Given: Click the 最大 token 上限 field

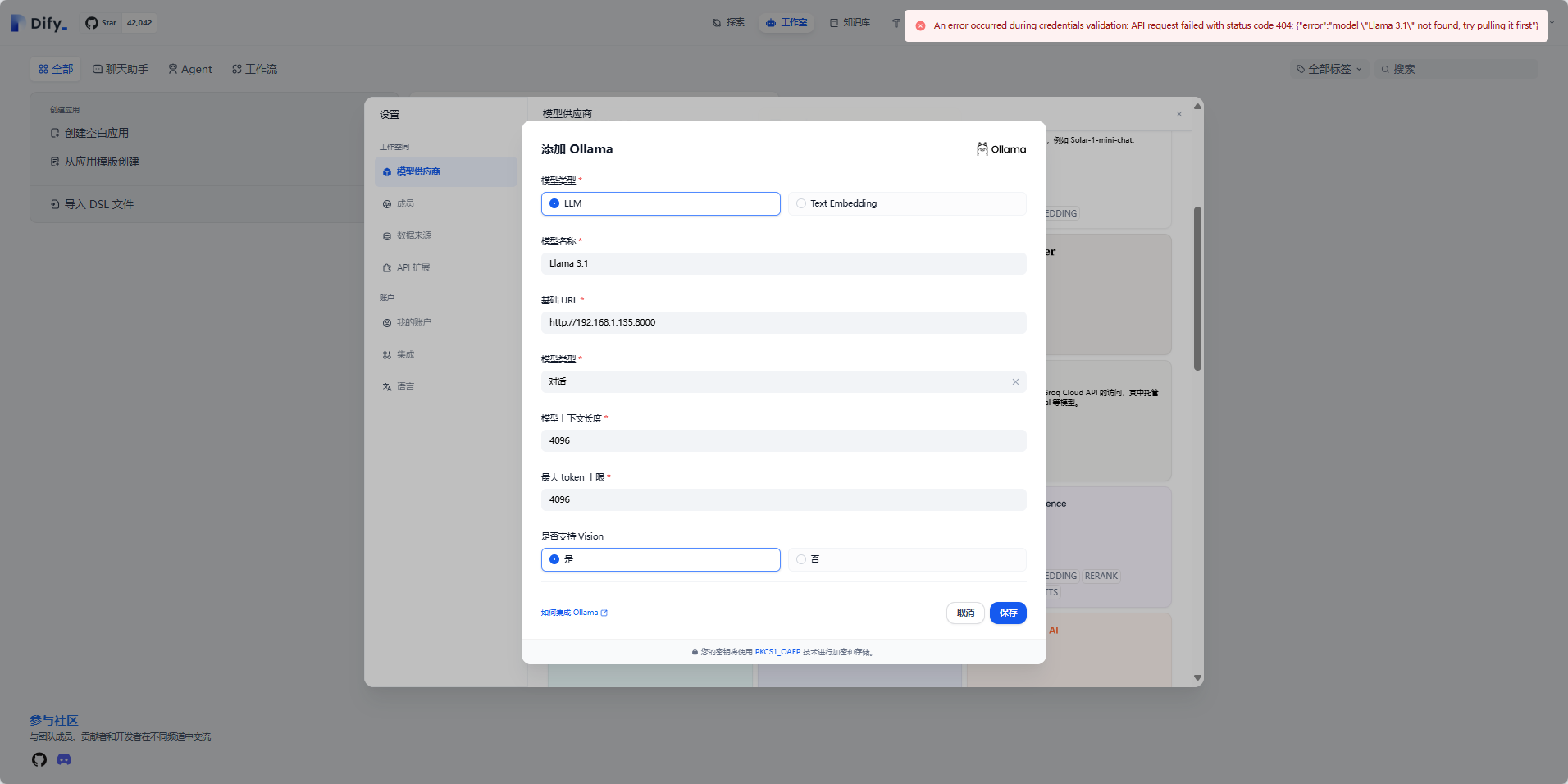Looking at the screenshot, I should pos(783,499).
